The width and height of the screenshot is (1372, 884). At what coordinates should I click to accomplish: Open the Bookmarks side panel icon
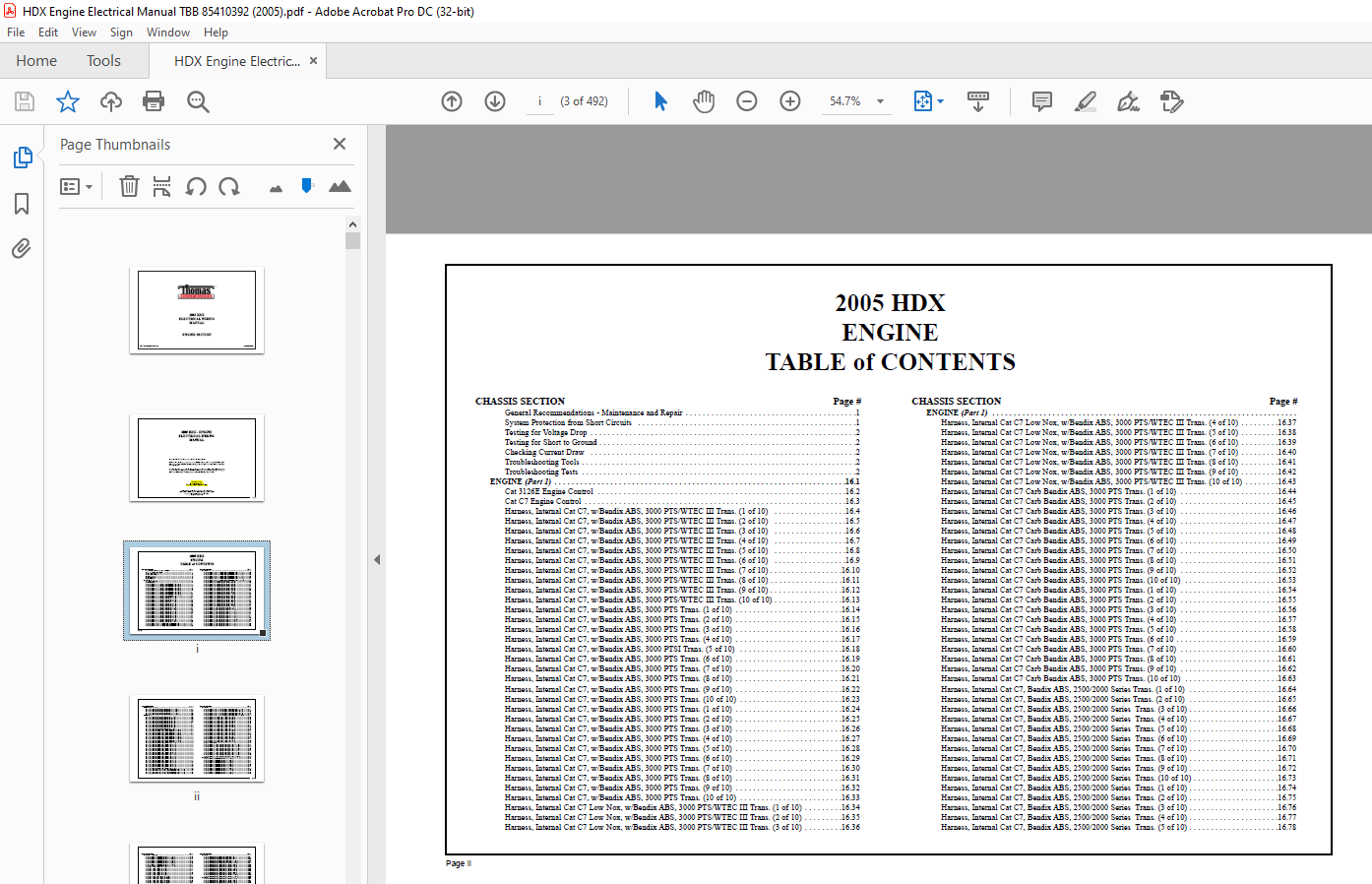(x=22, y=204)
